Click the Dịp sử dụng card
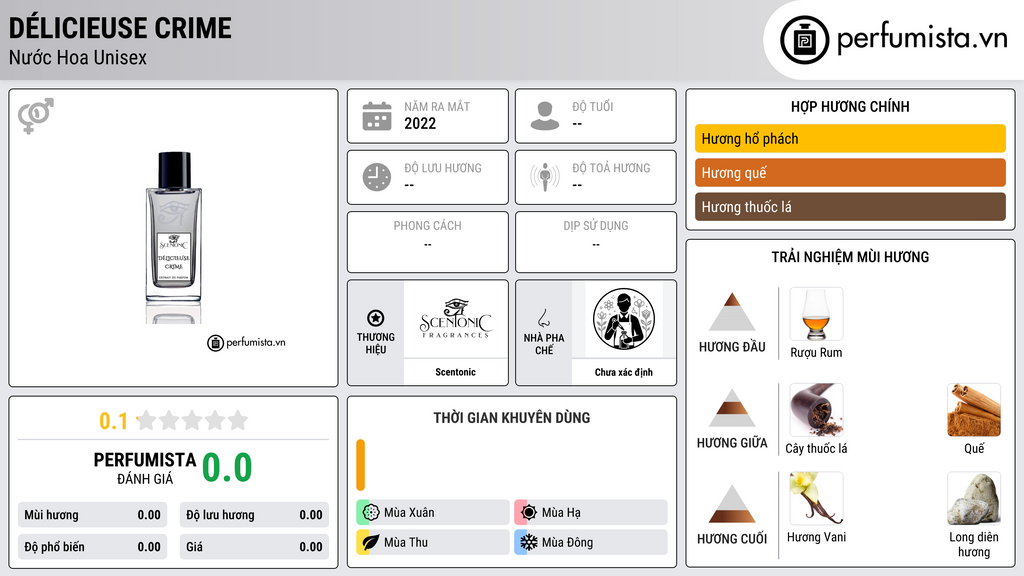The width and height of the screenshot is (1024, 576). [x=596, y=242]
